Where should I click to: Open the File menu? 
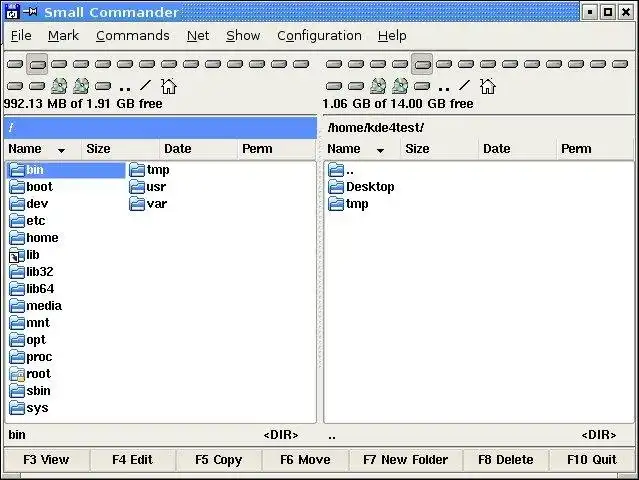21,36
